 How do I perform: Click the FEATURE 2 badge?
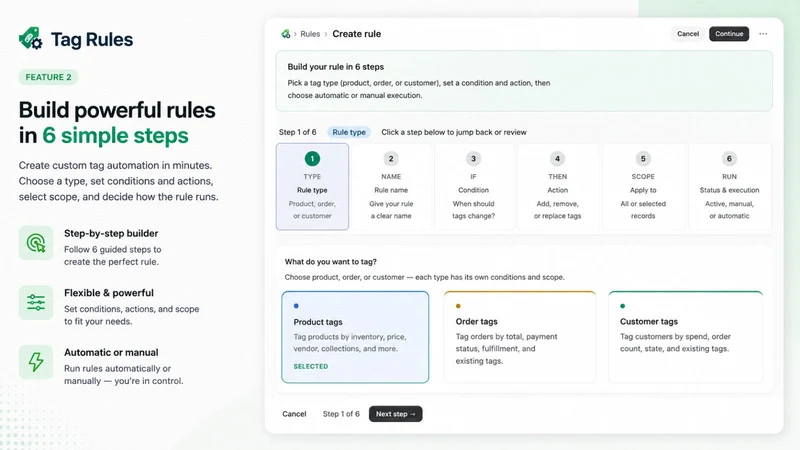pyautogui.click(x=48, y=77)
